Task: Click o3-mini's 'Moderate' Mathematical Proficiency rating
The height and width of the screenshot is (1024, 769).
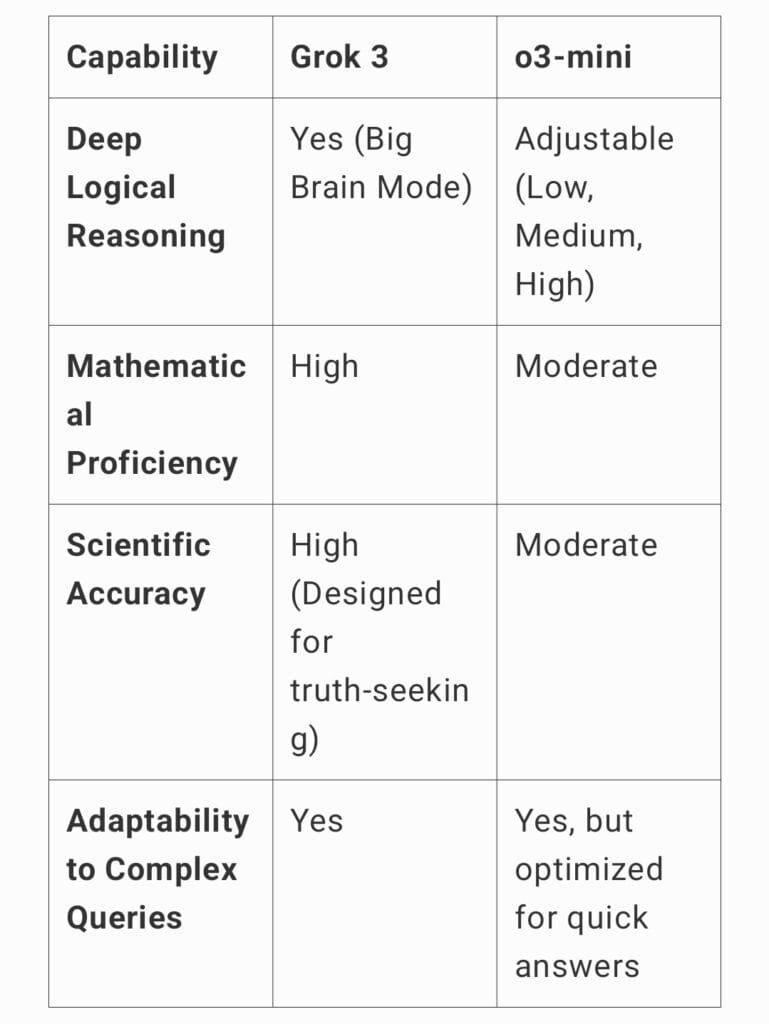Action: click(586, 366)
